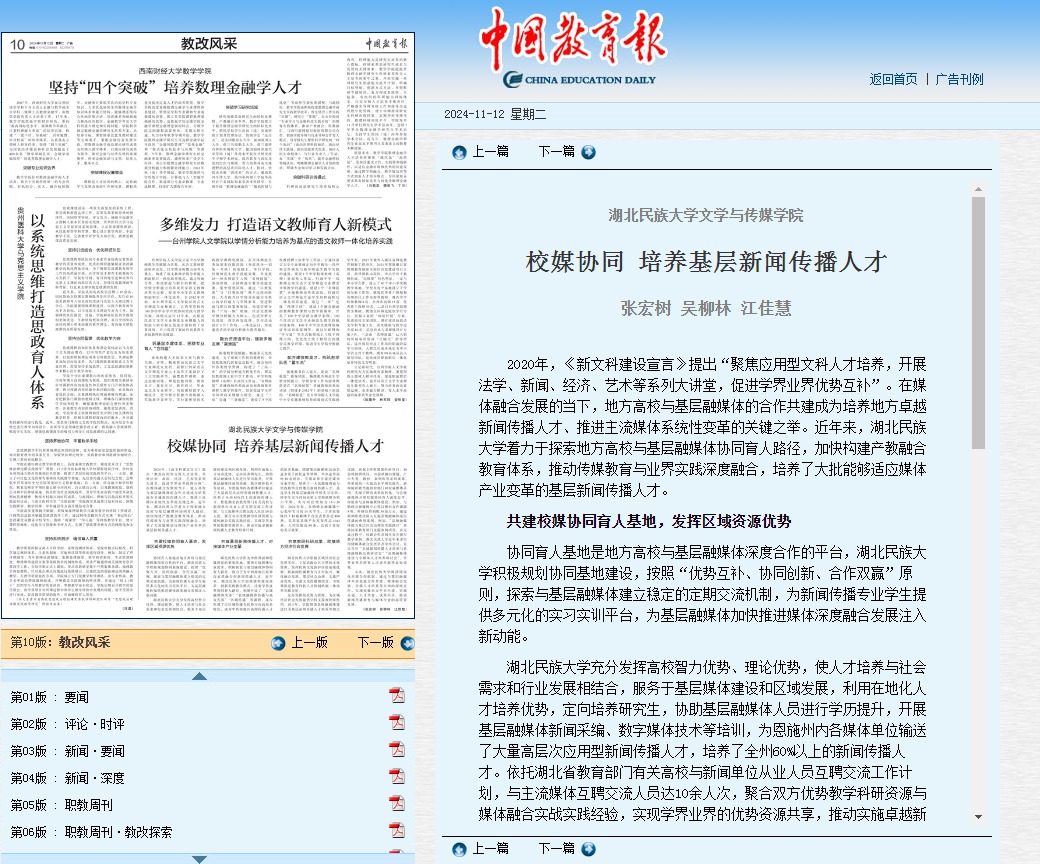Click top 下一篇 next article arrow icon
The image size is (1040, 864).
(x=588, y=153)
